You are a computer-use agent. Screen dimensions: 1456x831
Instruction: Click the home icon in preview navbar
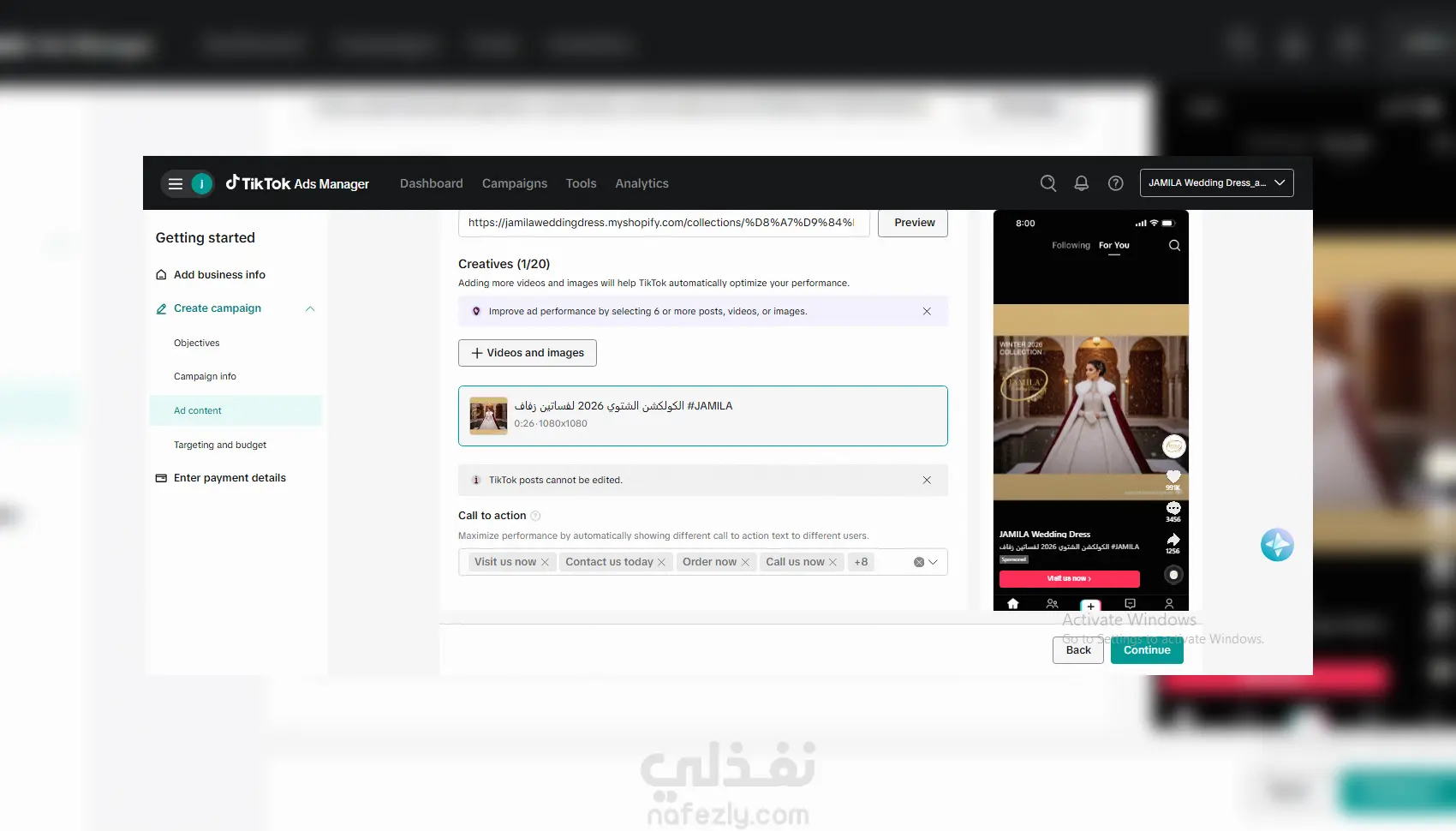pyautogui.click(x=1013, y=603)
